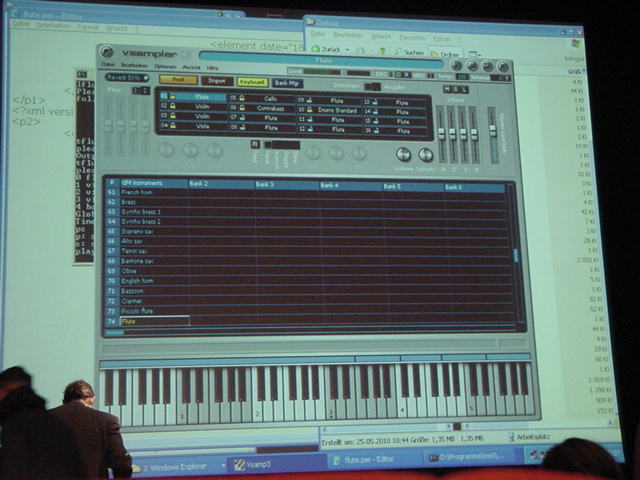Switch to flute.per - Editor taskbar button
Screen dimensions: 640x480
[373, 459]
